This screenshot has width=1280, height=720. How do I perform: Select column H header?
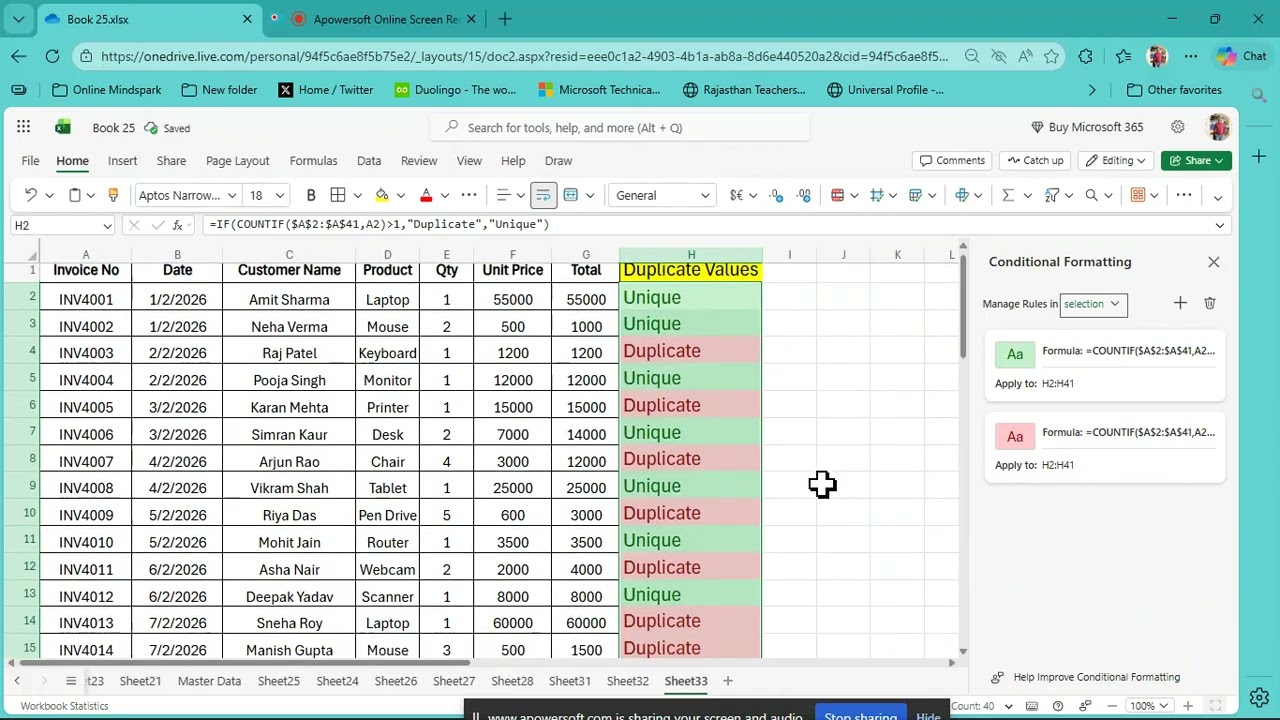pyautogui.click(x=691, y=255)
